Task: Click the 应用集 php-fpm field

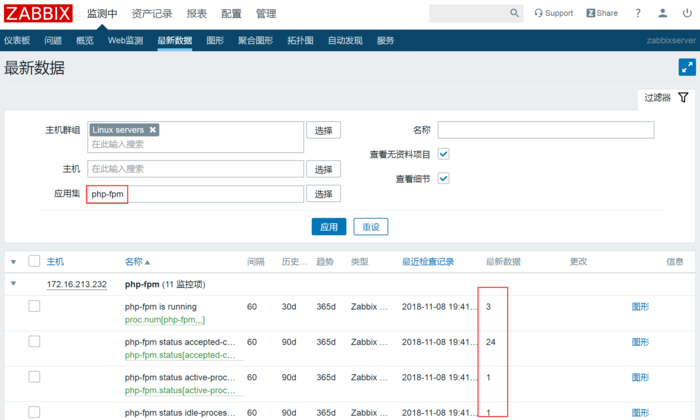Action: point(196,194)
